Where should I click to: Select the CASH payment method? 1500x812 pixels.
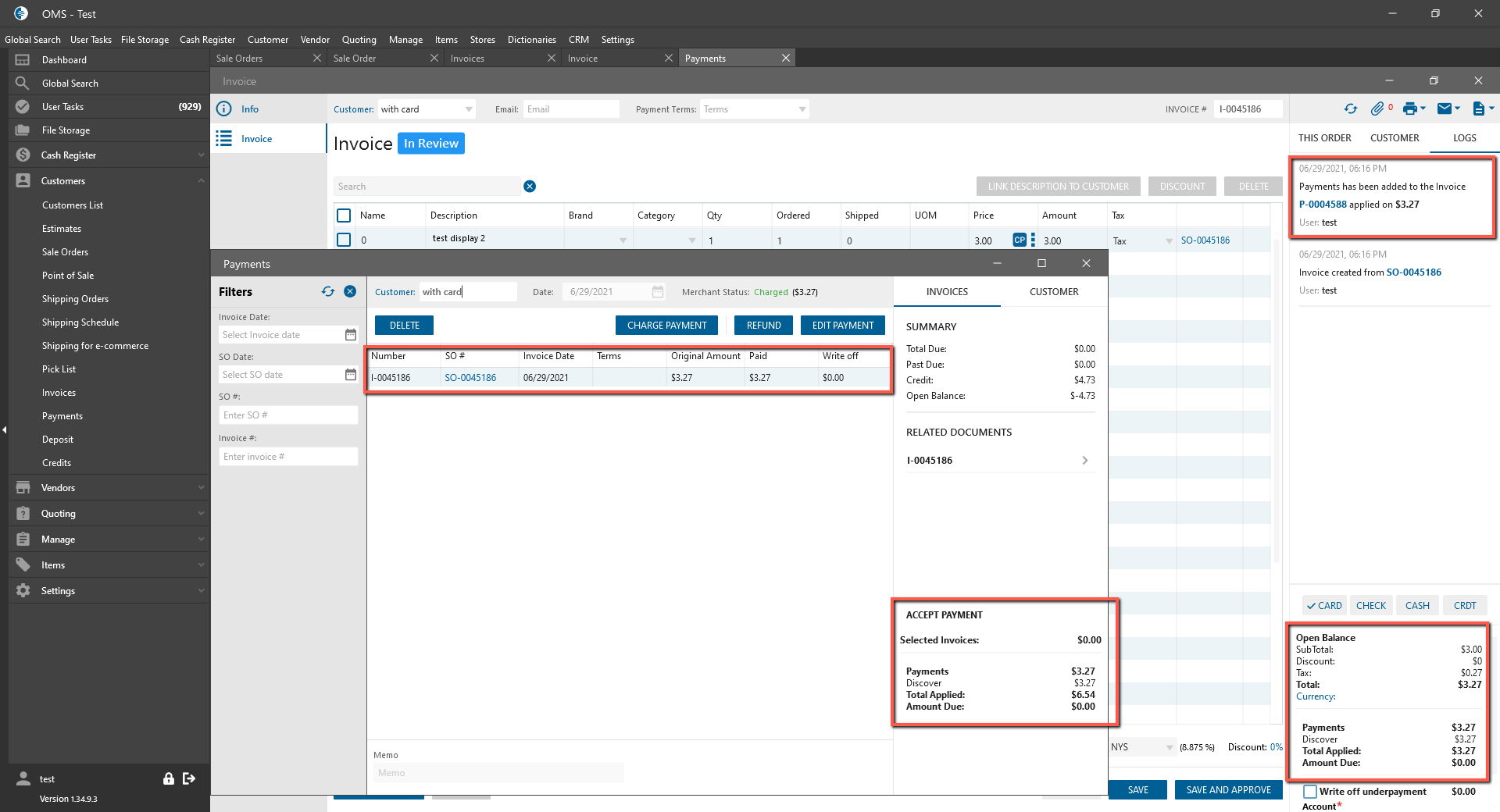[x=1417, y=606]
